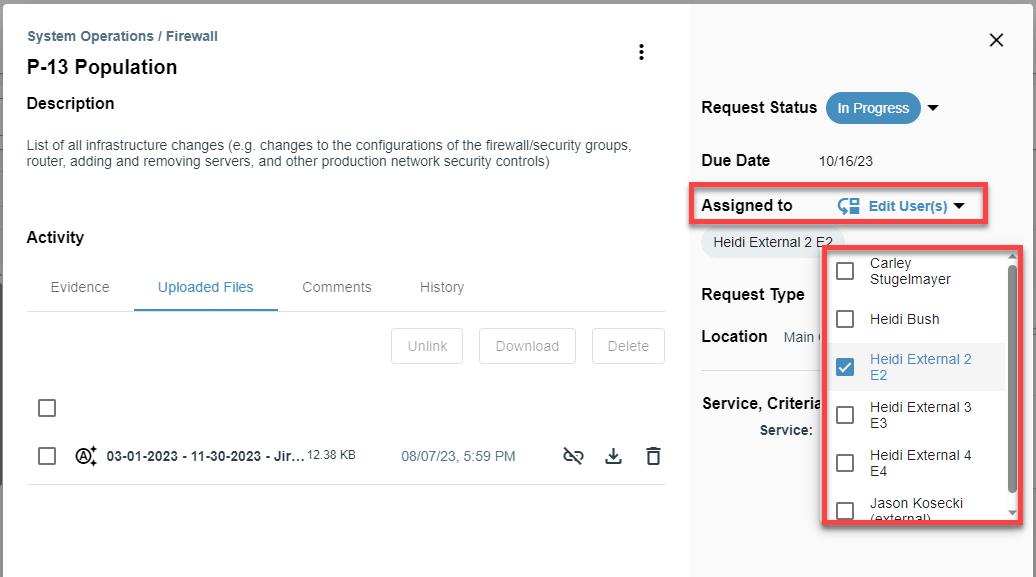Go to the Evidence tab

pos(80,287)
